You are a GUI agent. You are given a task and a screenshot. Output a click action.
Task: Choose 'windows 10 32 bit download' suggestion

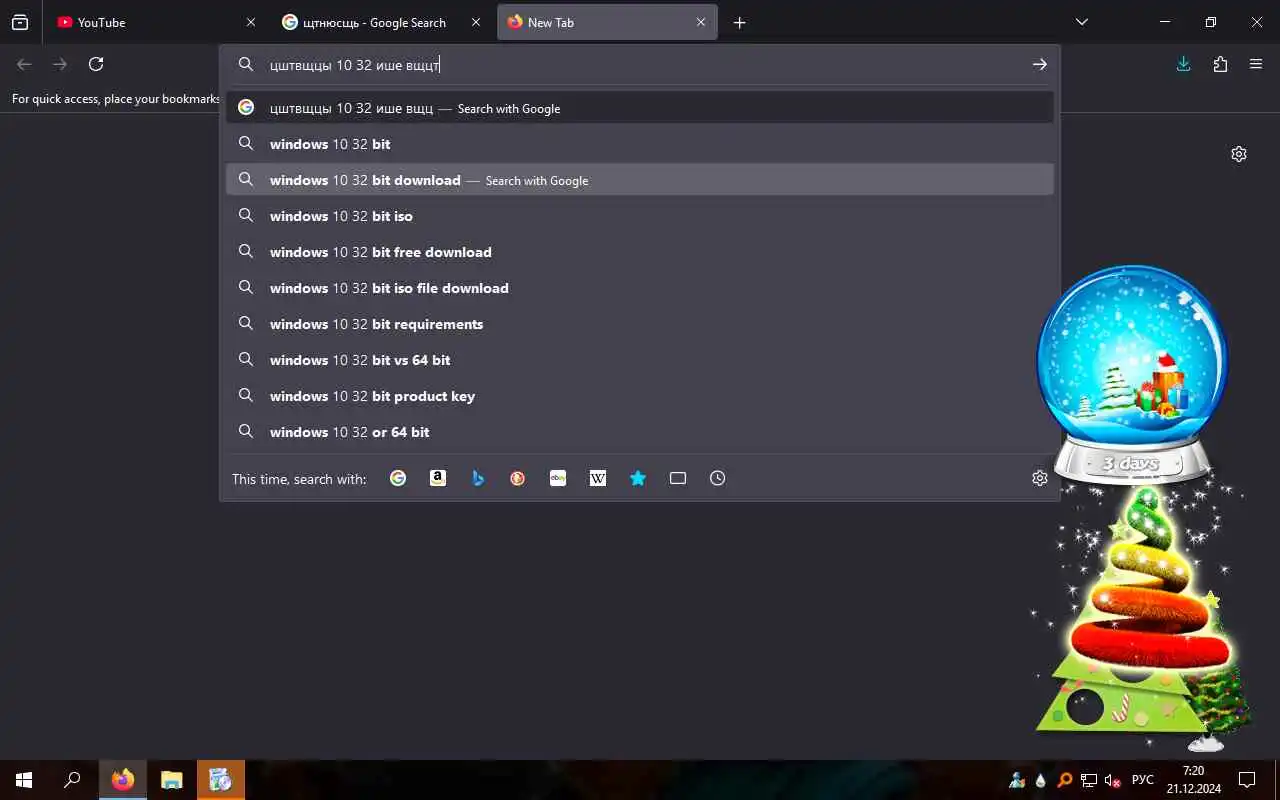click(x=640, y=180)
